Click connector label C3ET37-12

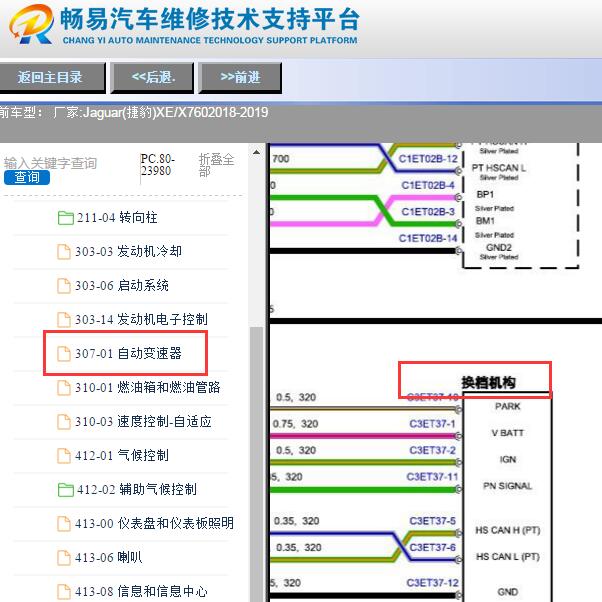click(432, 583)
